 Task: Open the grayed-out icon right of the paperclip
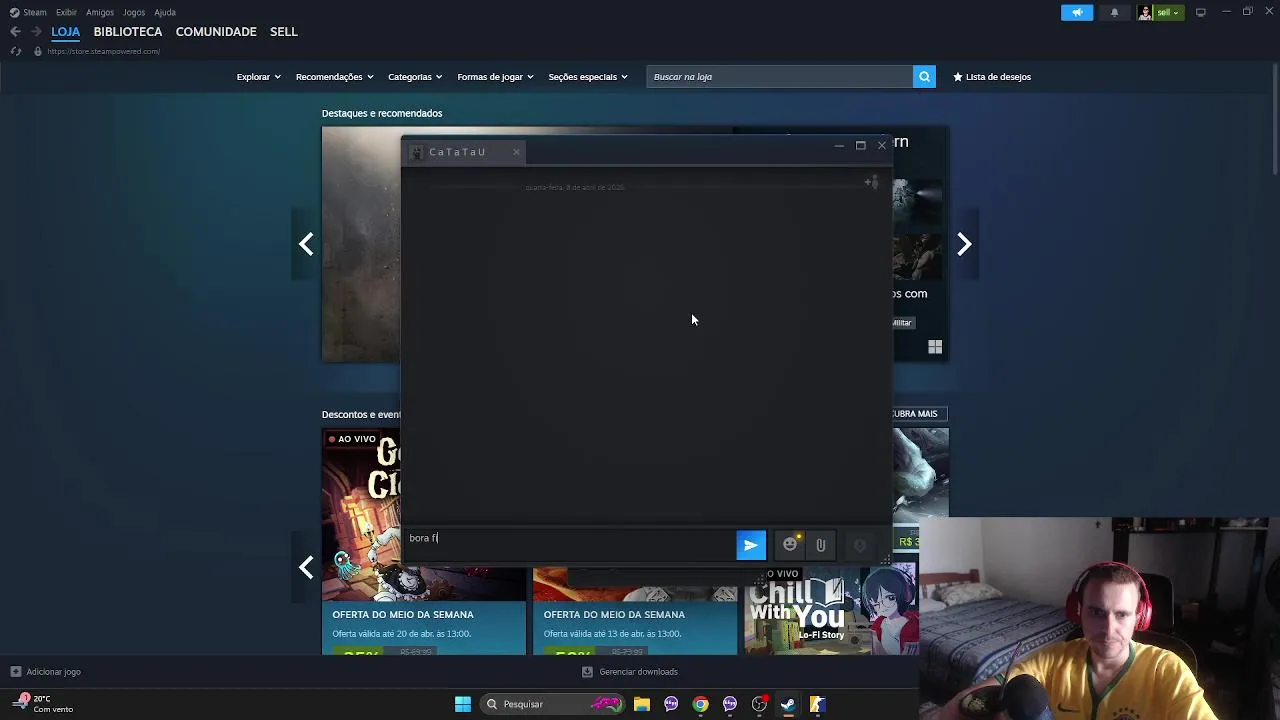pos(859,545)
